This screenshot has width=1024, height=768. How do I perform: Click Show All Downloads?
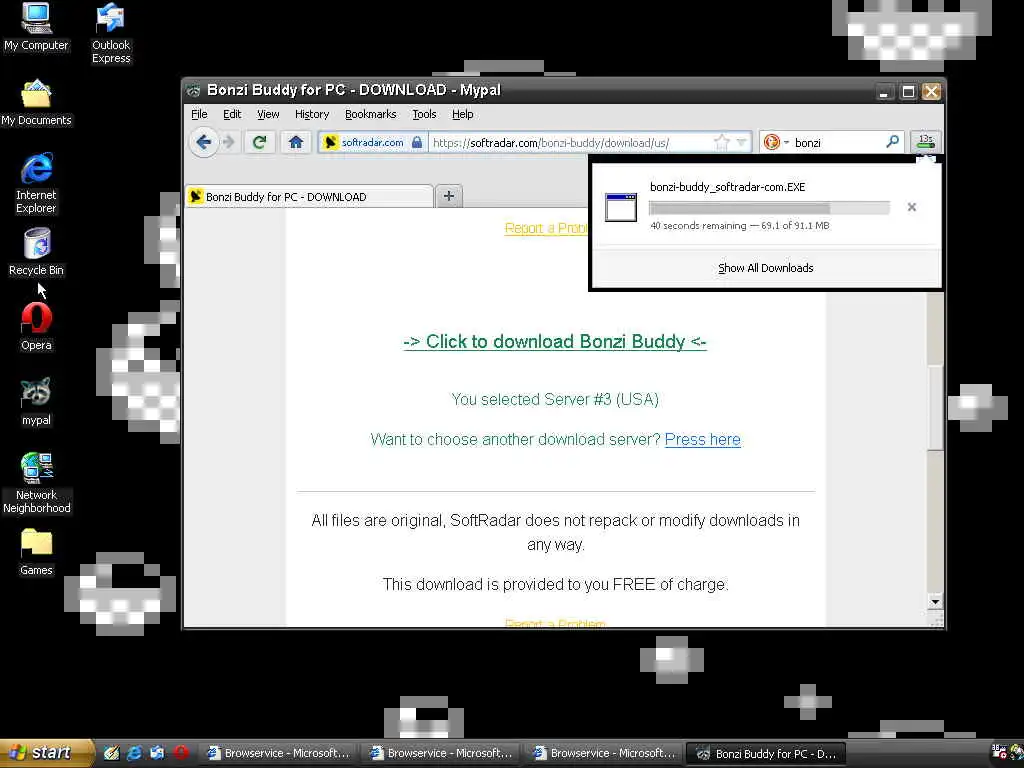pyautogui.click(x=765, y=268)
